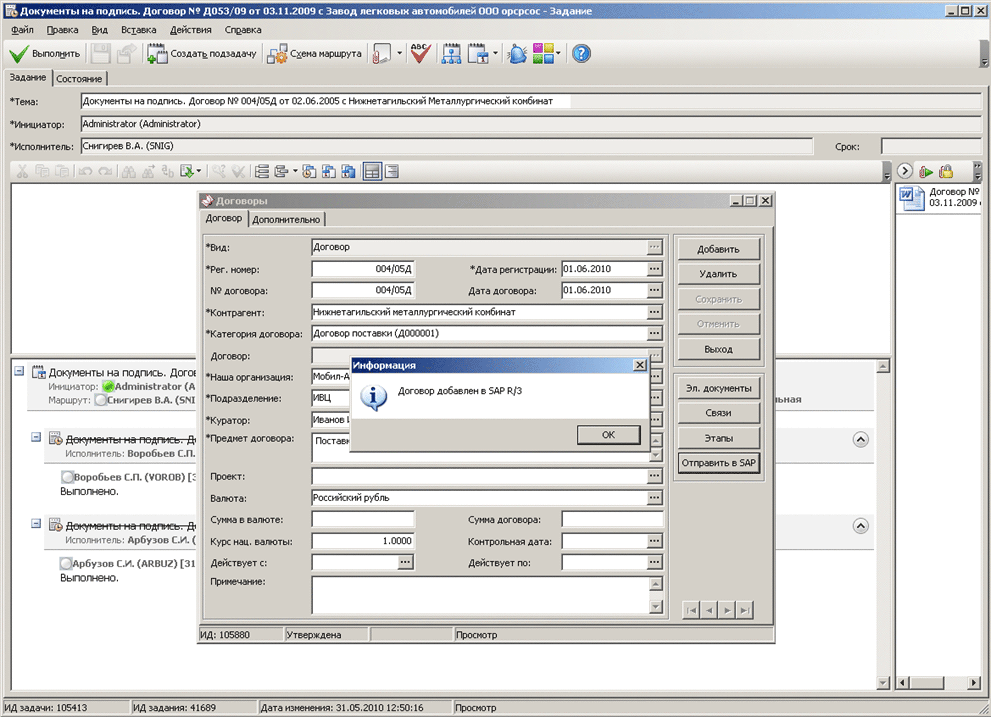This screenshot has width=991, height=717.
Task: Click the subtasks icon with clock overlay
Action: click(309, 171)
